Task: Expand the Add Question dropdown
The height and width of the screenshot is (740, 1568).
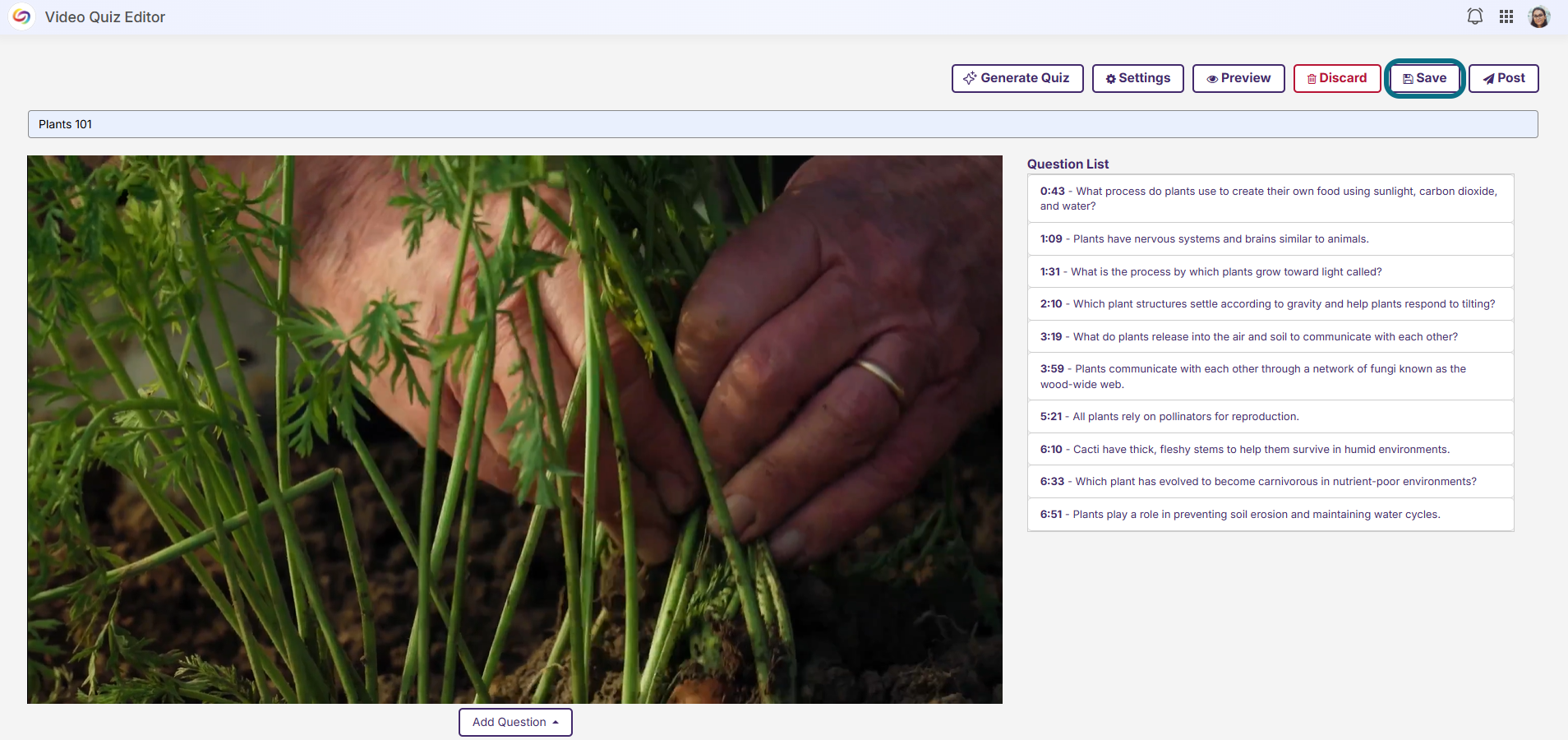Action: [515, 722]
